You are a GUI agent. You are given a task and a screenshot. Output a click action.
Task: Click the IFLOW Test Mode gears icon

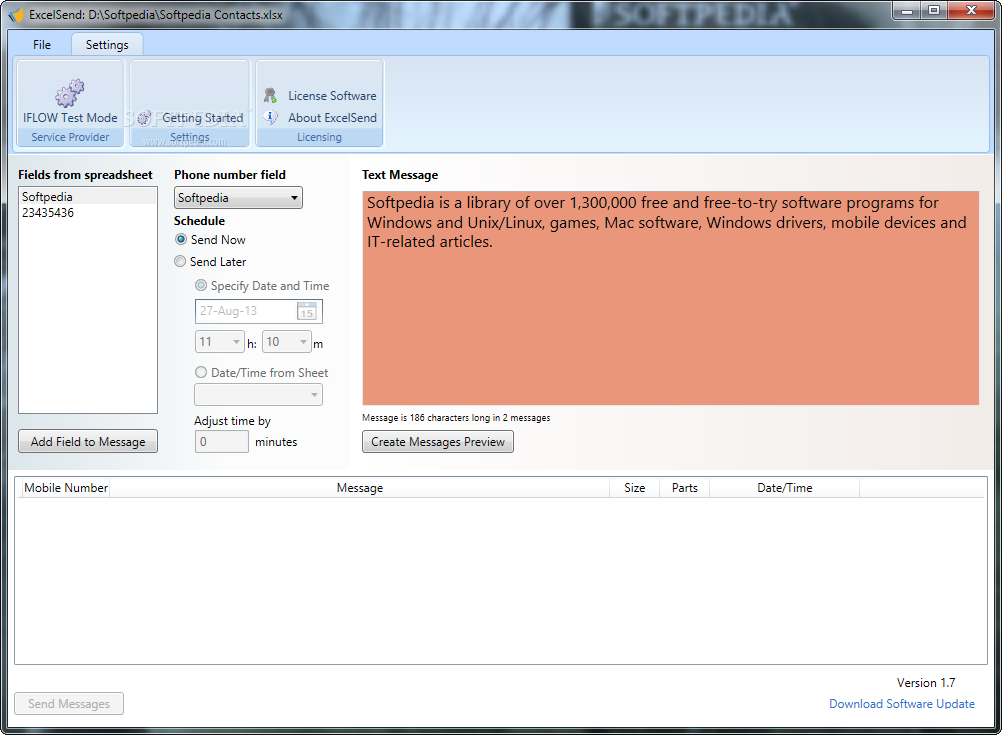click(70, 93)
